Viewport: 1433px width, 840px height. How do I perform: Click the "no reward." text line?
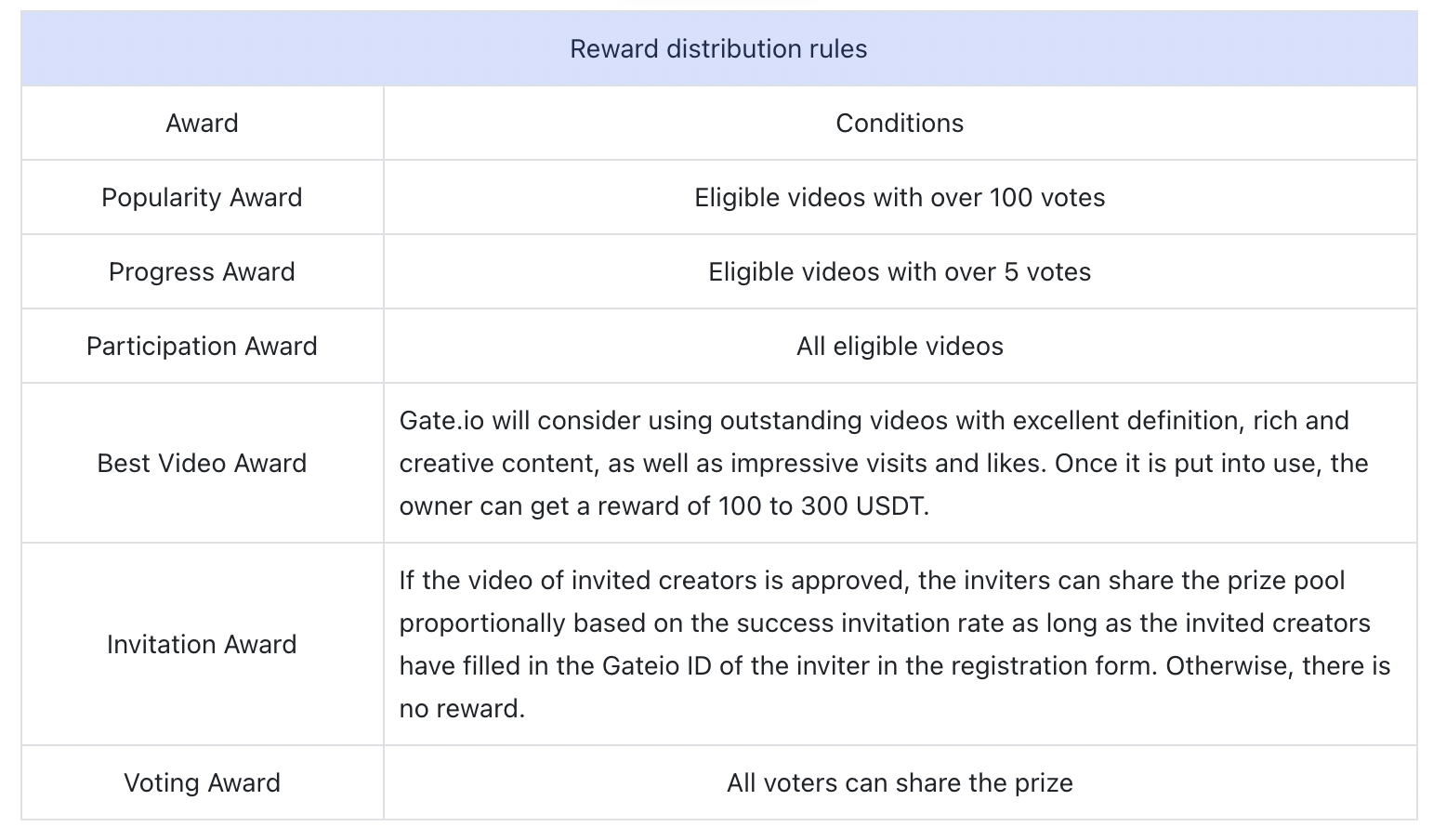(x=462, y=709)
